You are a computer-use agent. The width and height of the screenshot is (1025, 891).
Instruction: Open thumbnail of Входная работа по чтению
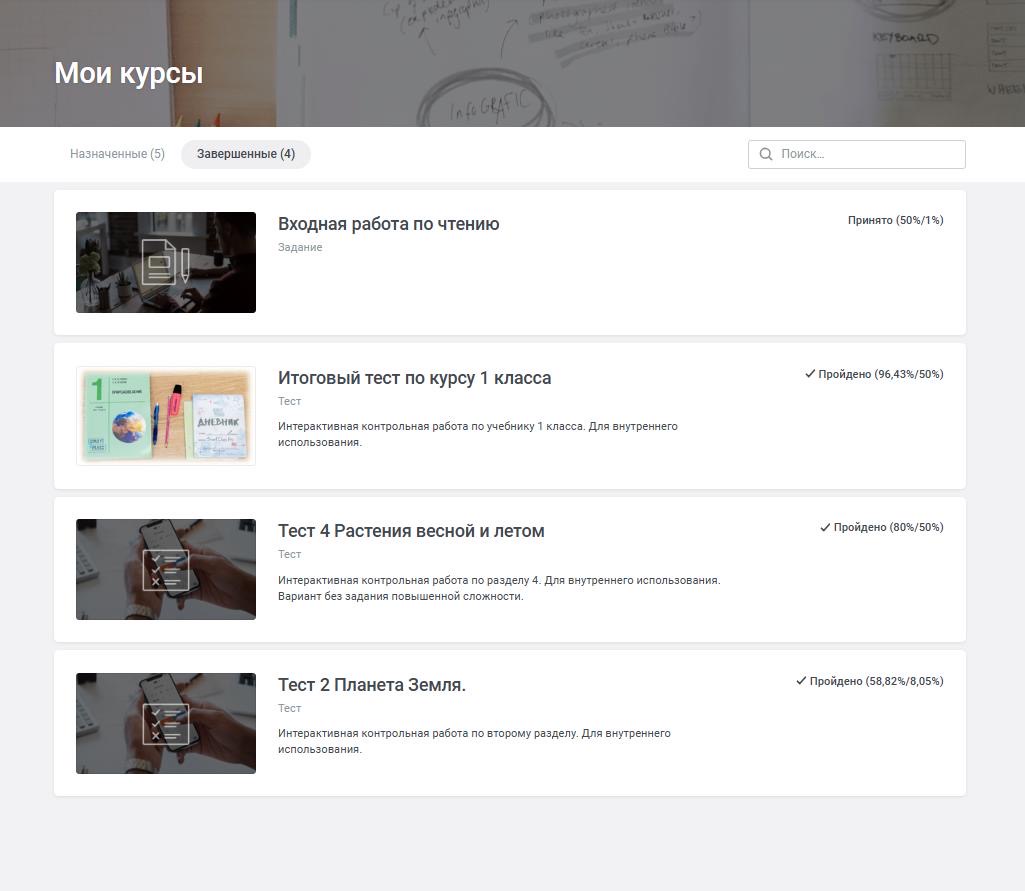166,262
